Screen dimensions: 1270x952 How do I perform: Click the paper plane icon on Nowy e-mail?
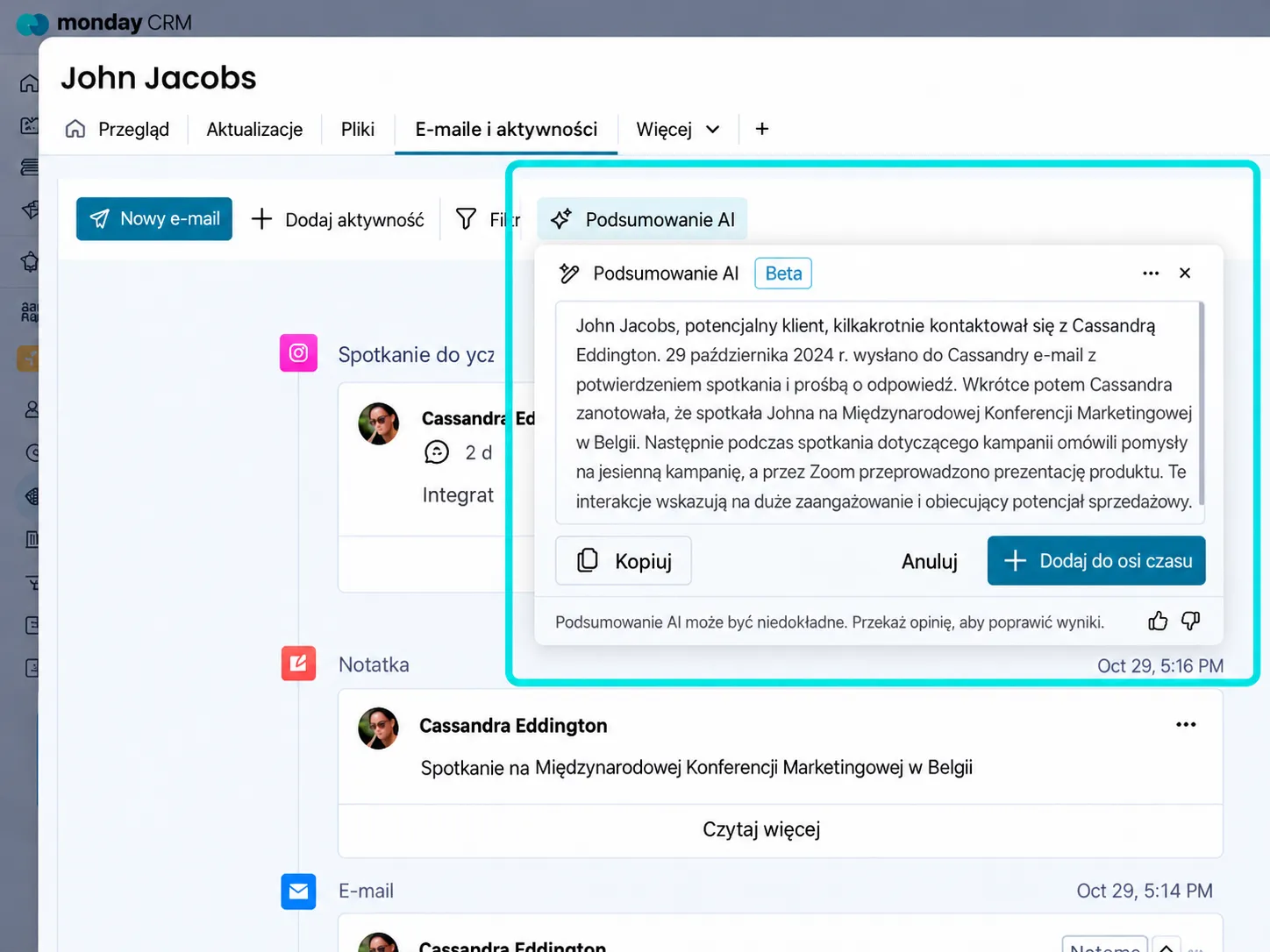100,219
